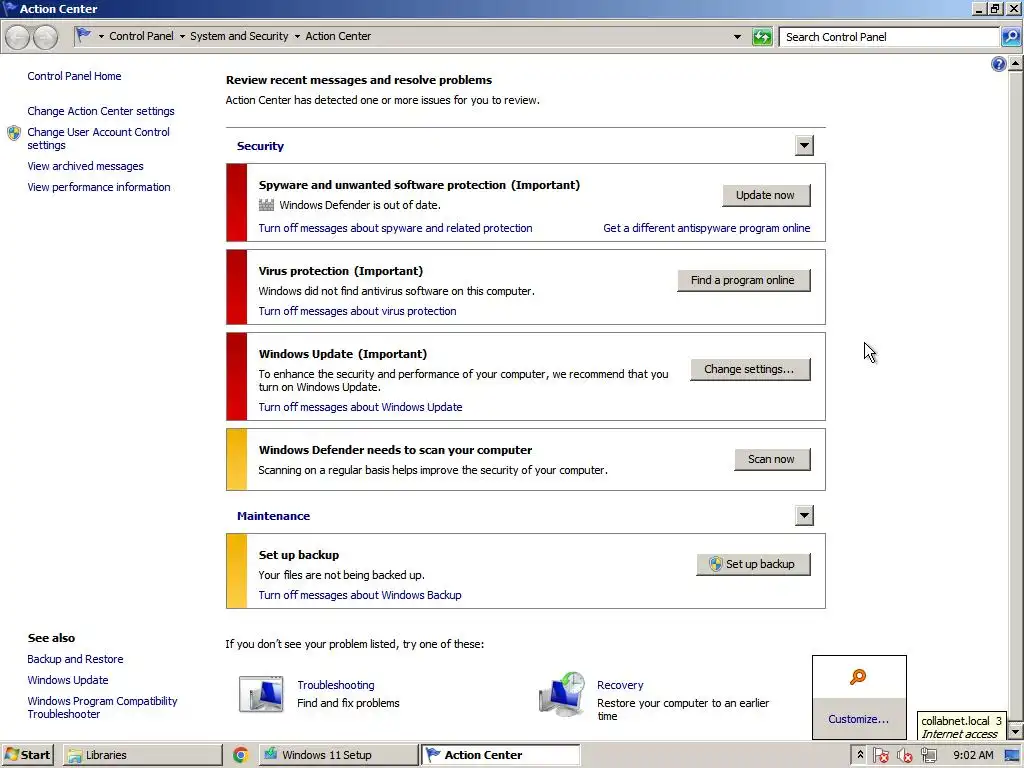Switch to Windows 11 Setup taskbar window

pyautogui.click(x=338, y=755)
